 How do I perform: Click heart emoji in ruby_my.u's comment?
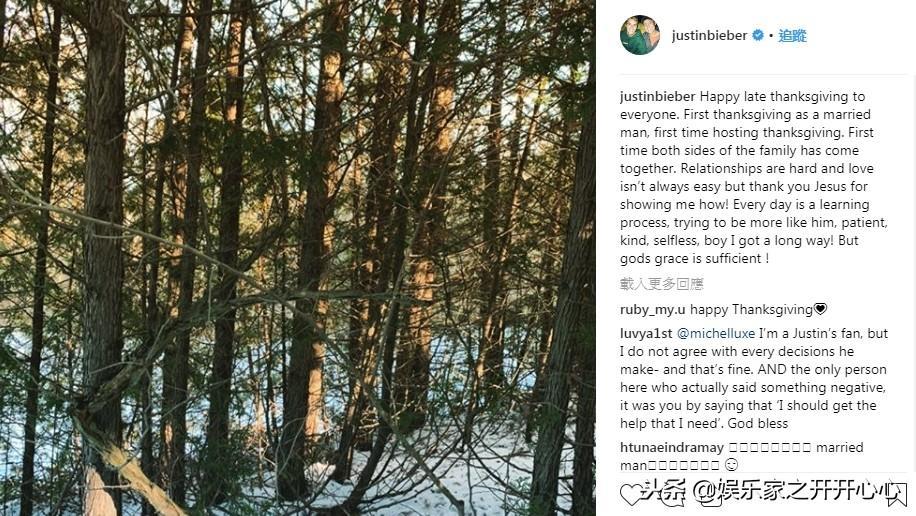tap(821, 310)
